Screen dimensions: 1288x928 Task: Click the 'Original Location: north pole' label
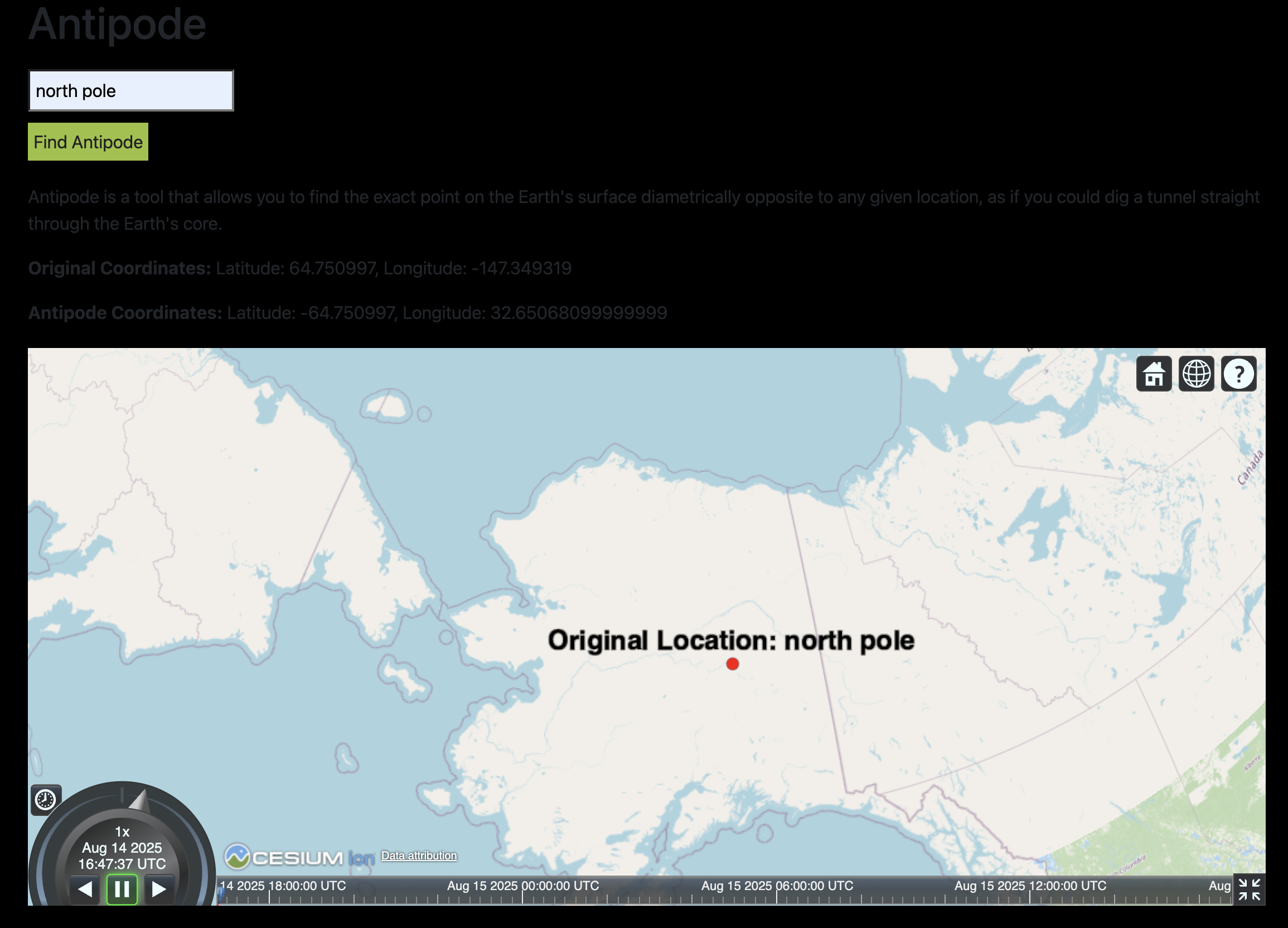[x=731, y=640]
